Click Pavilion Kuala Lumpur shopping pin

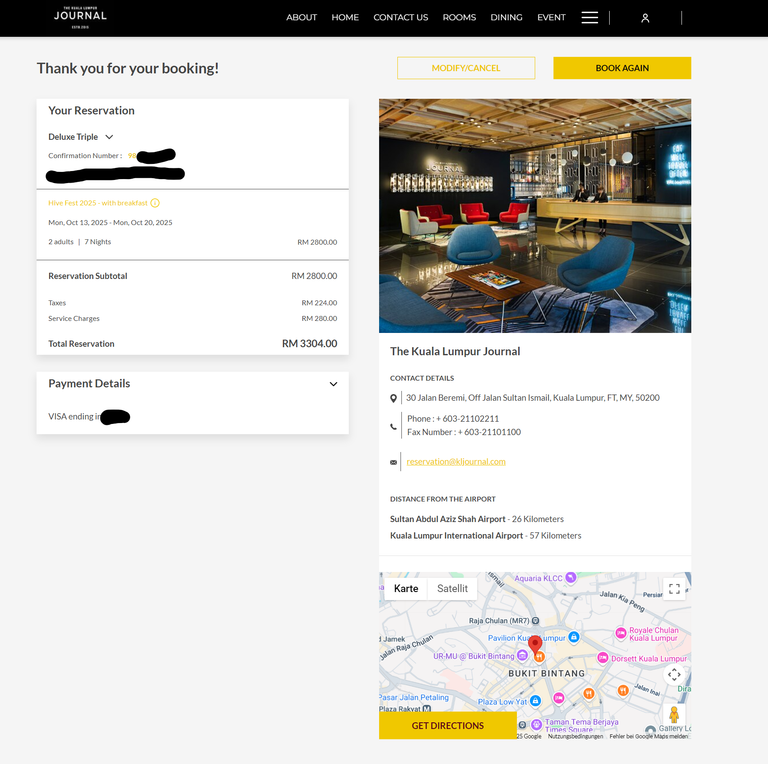pyautogui.click(x=574, y=637)
